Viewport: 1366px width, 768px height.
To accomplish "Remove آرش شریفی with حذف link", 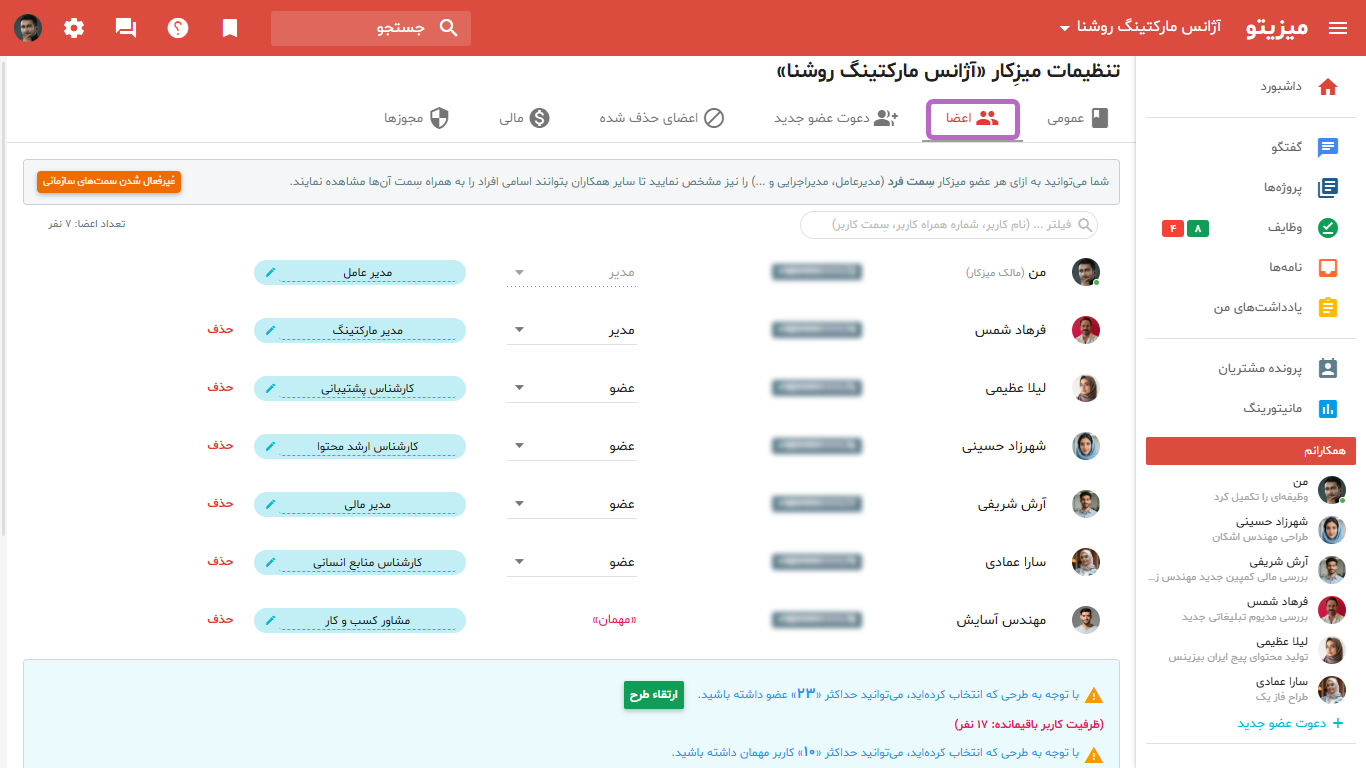I will click(x=220, y=503).
